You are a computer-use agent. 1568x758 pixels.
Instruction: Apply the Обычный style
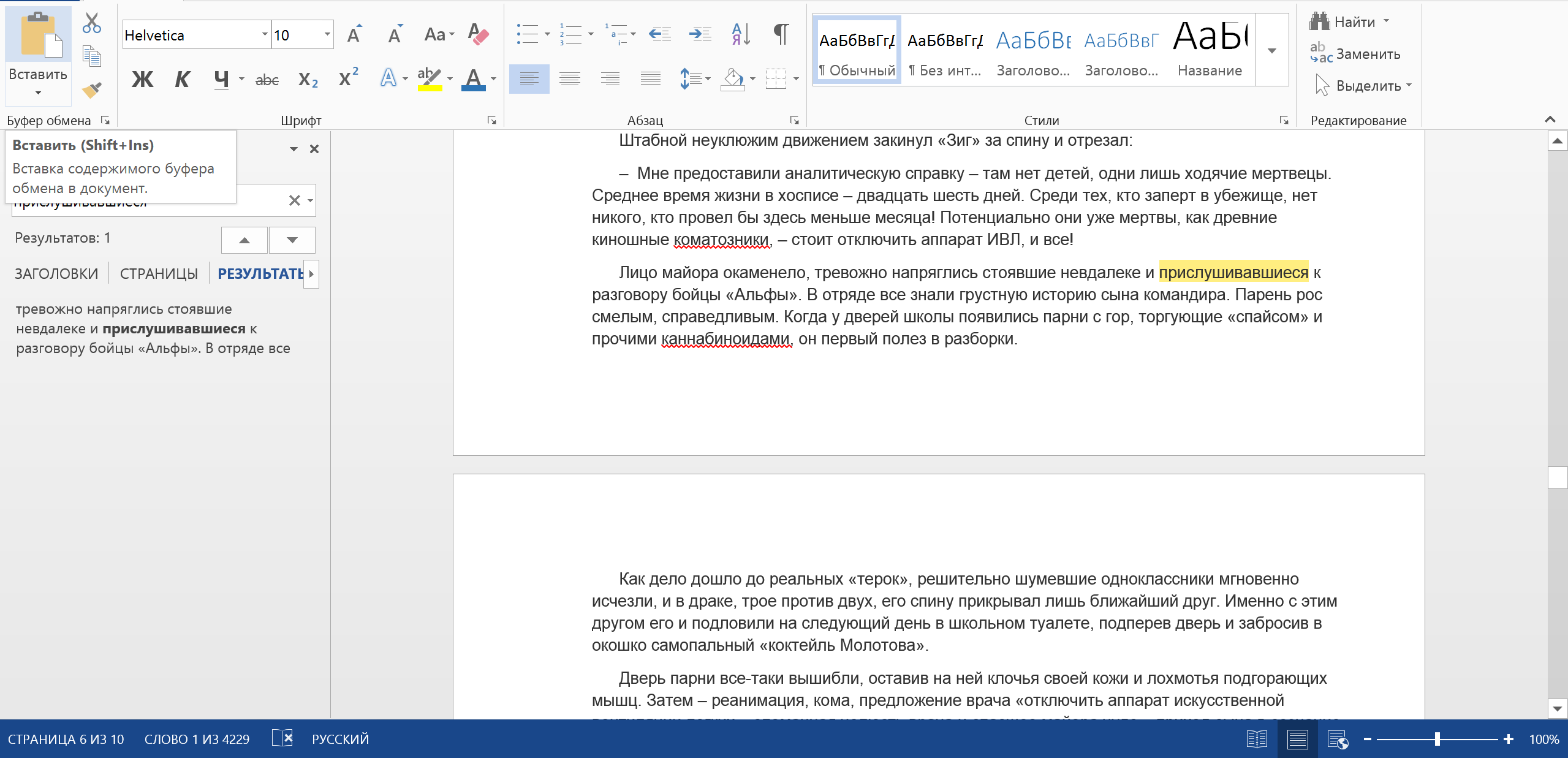pyautogui.click(x=857, y=50)
